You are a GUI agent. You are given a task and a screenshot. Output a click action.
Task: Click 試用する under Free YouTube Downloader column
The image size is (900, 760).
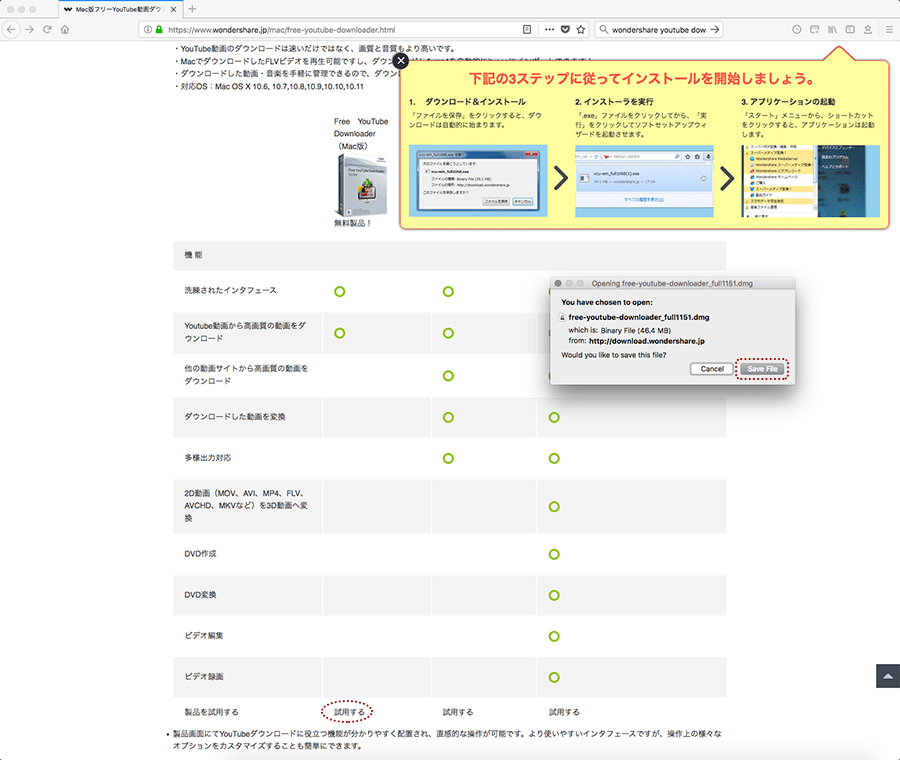coord(349,712)
